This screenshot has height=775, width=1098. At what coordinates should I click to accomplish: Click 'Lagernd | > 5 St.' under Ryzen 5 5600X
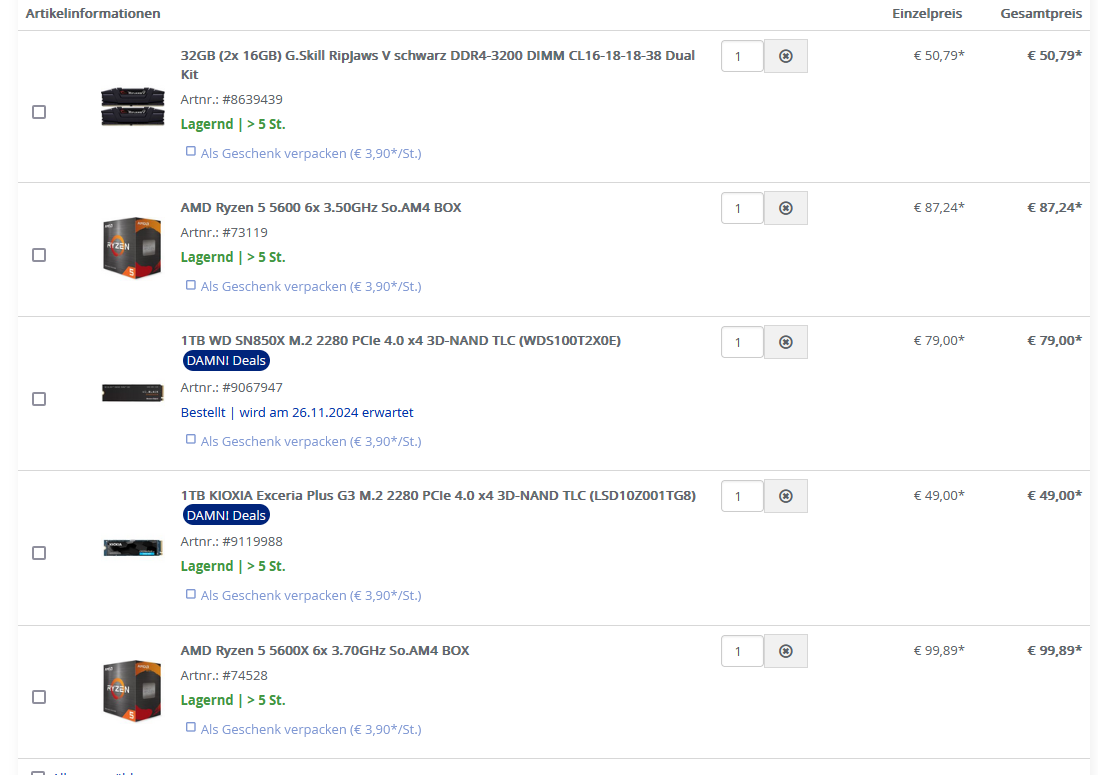pyautogui.click(x=233, y=700)
